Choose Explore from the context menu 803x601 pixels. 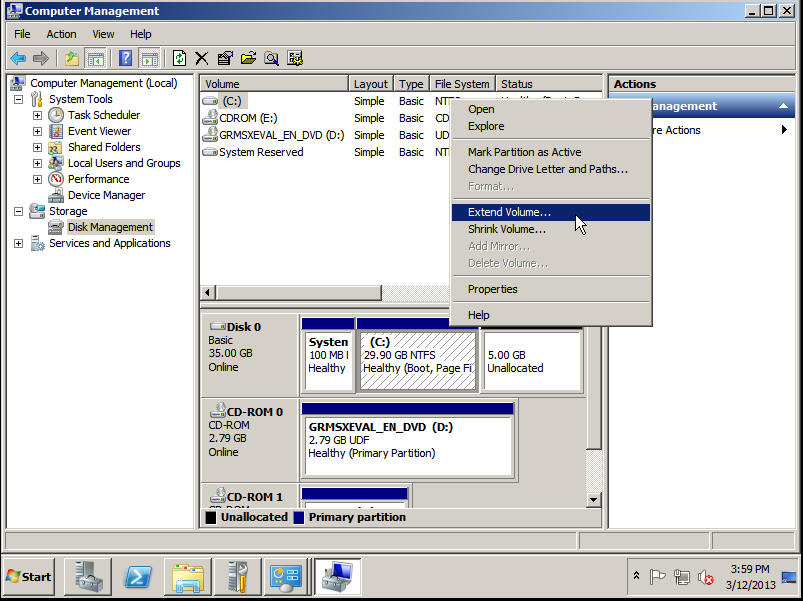pos(551,126)
